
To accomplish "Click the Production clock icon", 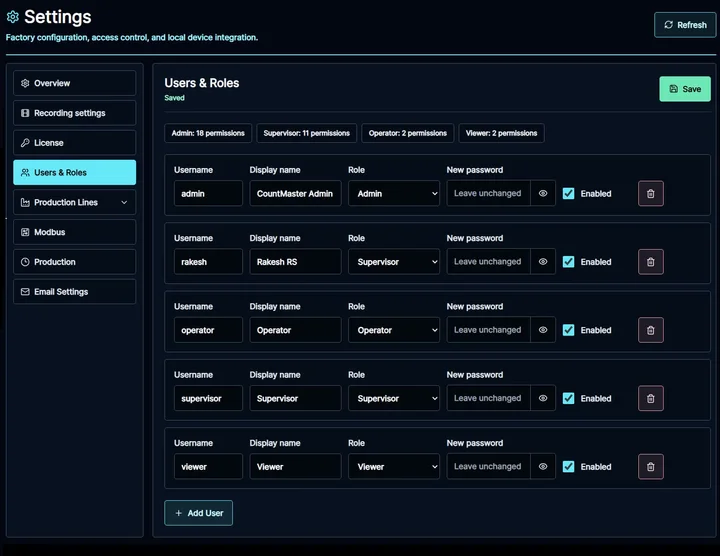I will pyautogui.click(x=25, y=262).
